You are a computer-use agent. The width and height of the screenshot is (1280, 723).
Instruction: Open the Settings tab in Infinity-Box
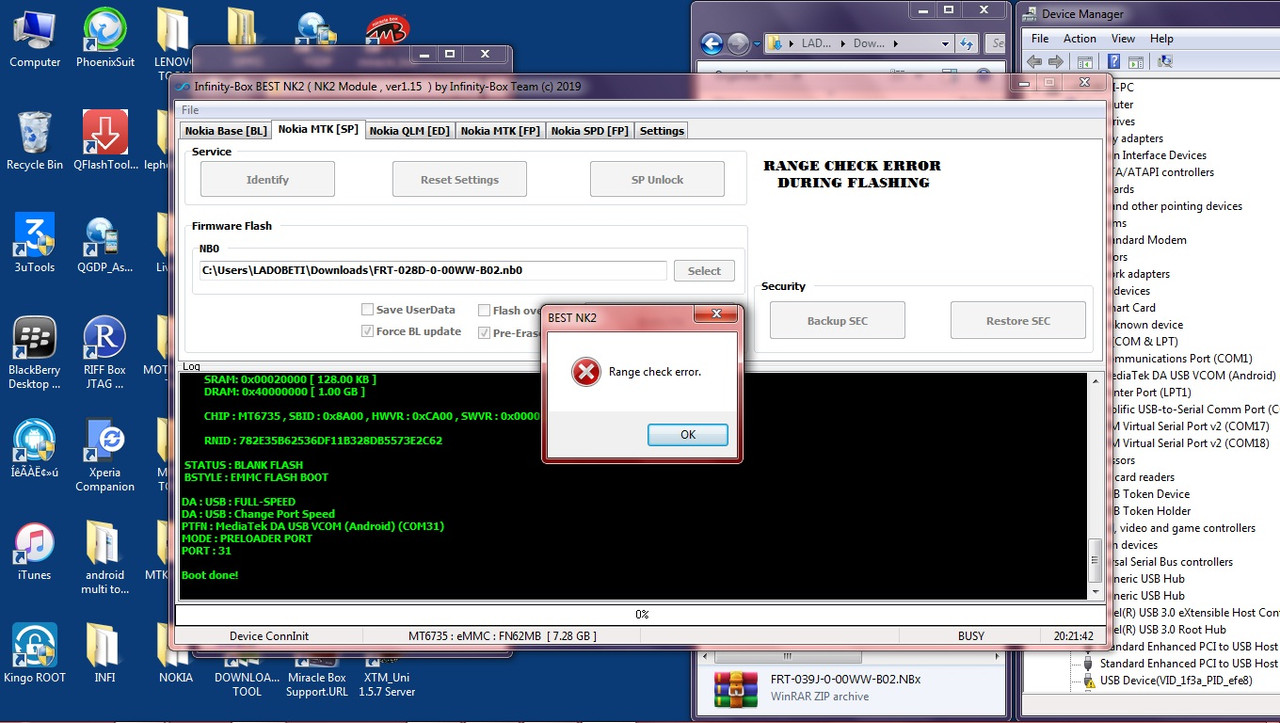(x=662, y=131)
